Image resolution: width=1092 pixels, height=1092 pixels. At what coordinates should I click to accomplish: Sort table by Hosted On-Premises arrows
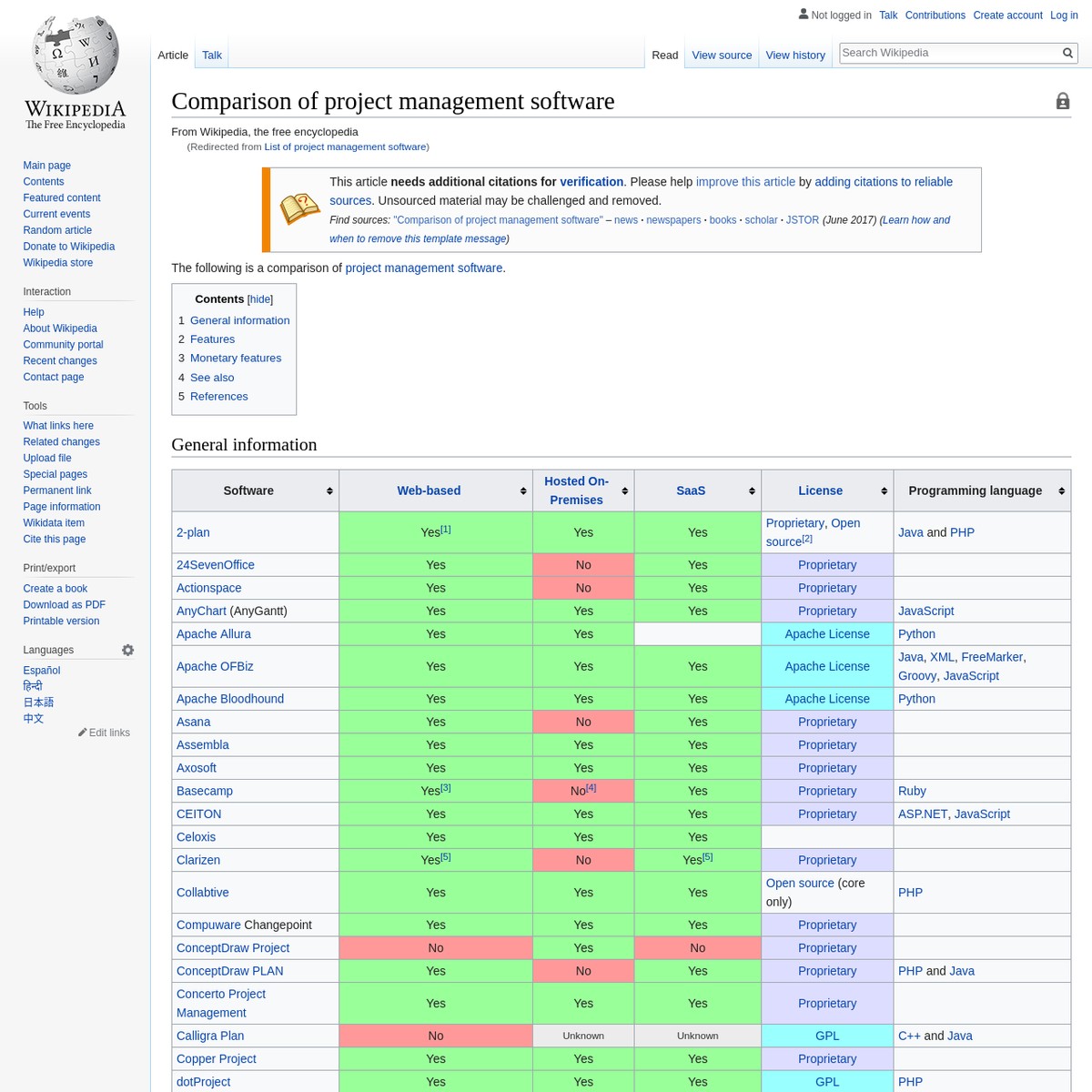tap(624, 490)
